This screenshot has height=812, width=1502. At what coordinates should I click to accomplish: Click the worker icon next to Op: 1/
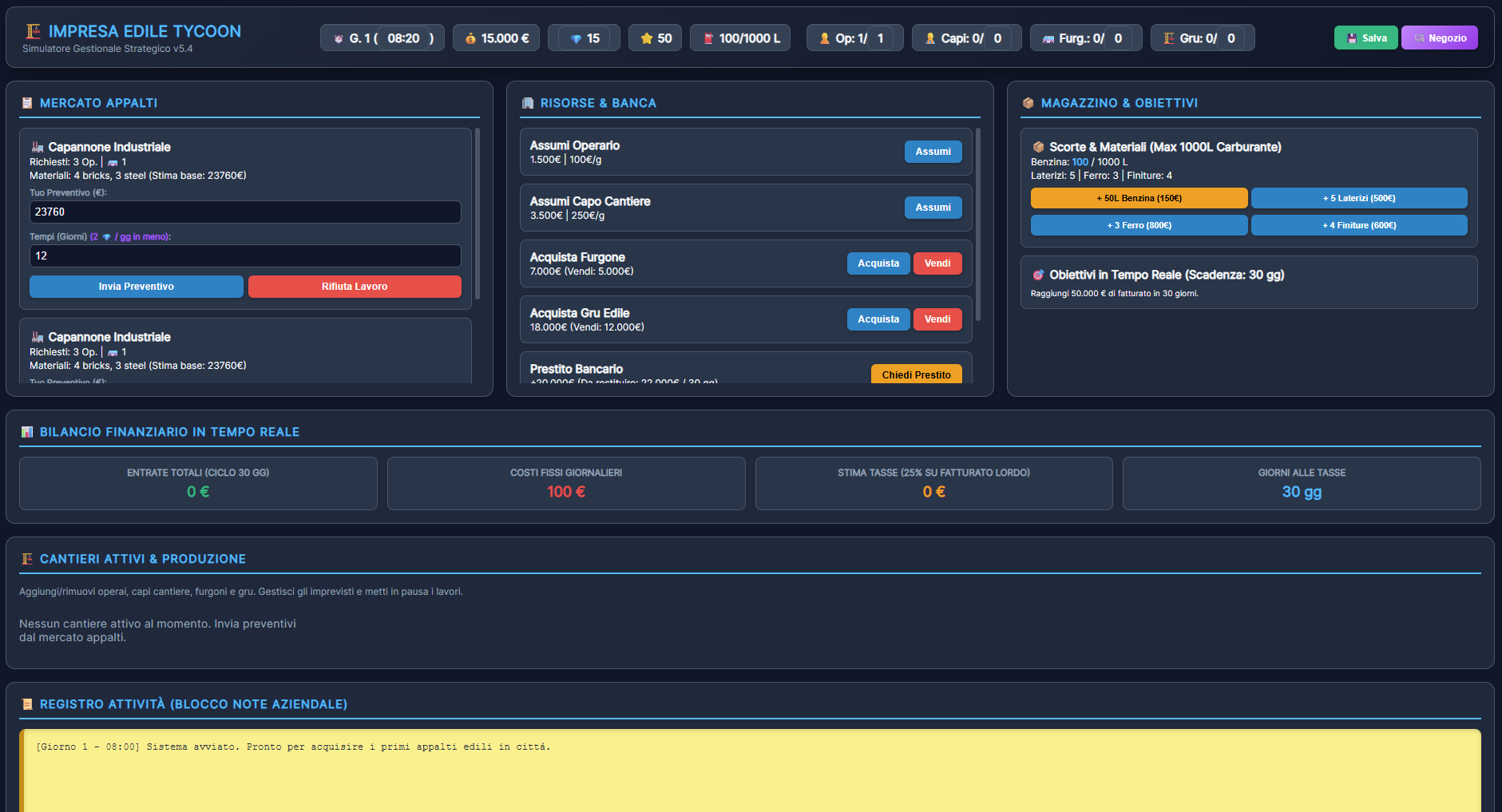[825, 38]
